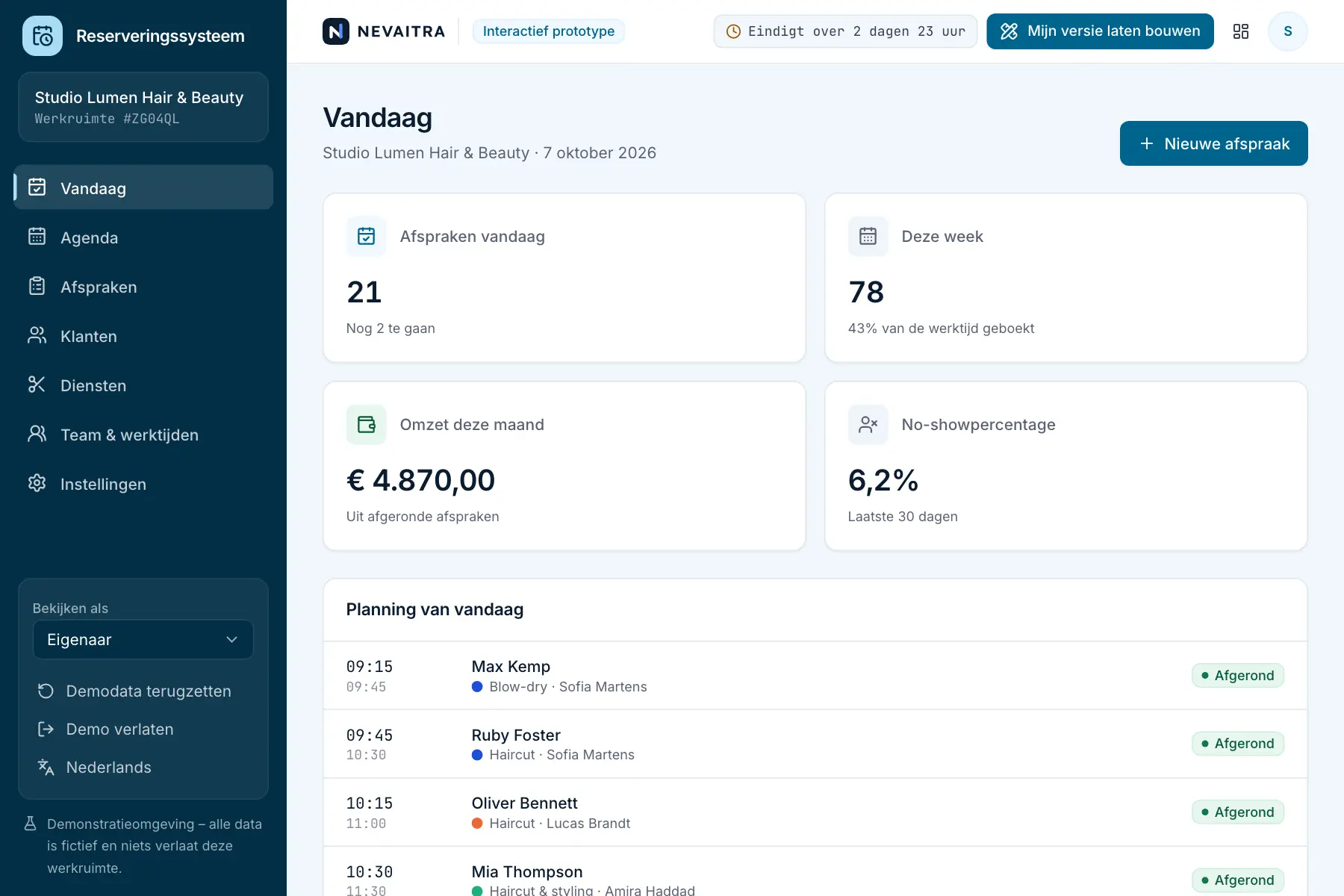Click Mijn versie laten bouwen button

pos(1100,31)
